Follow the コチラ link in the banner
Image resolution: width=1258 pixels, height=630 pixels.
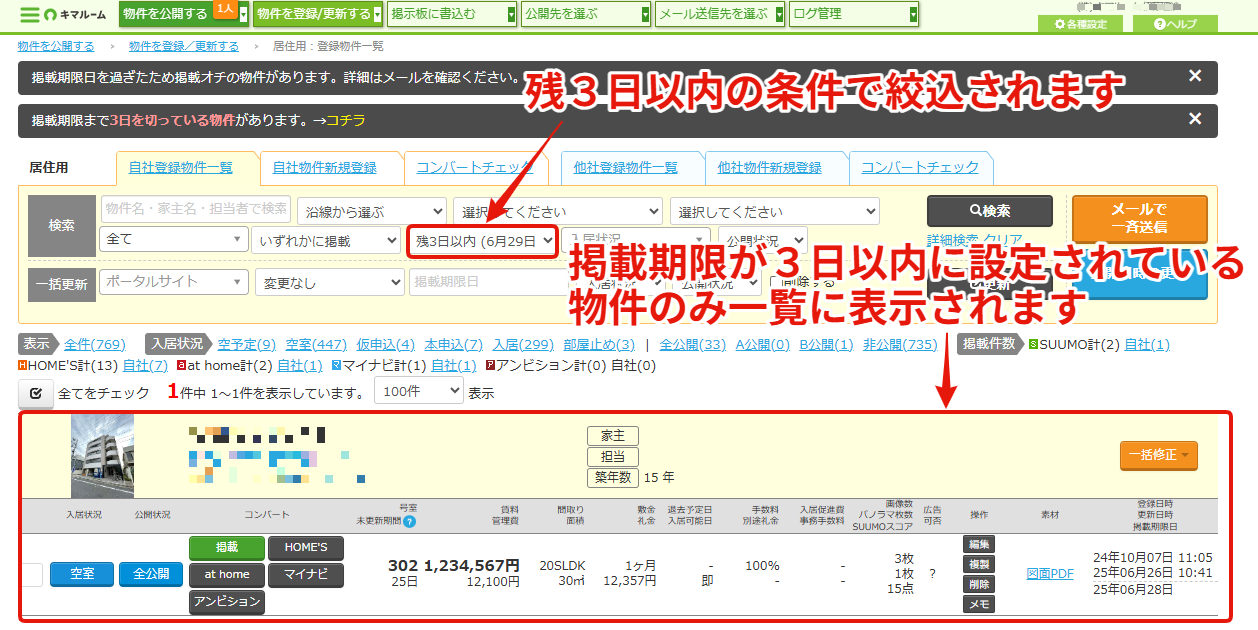(x=346, y=120)
